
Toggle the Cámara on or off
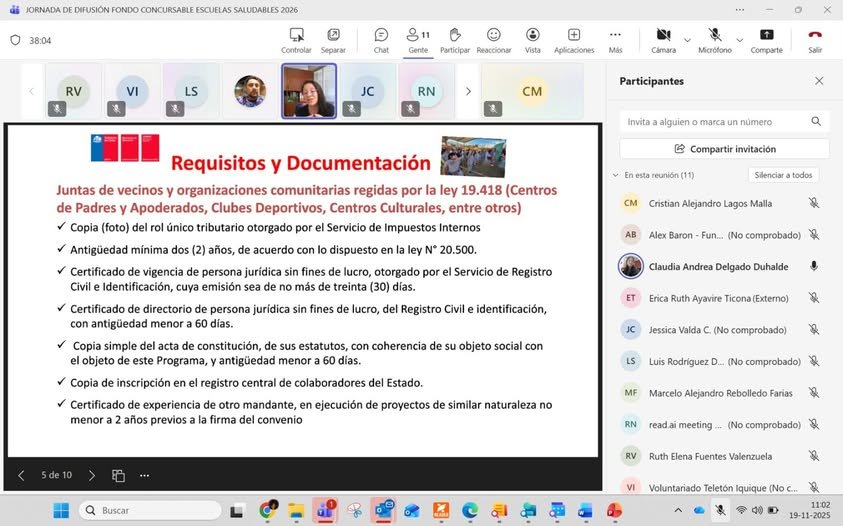[x=663, y=40]
